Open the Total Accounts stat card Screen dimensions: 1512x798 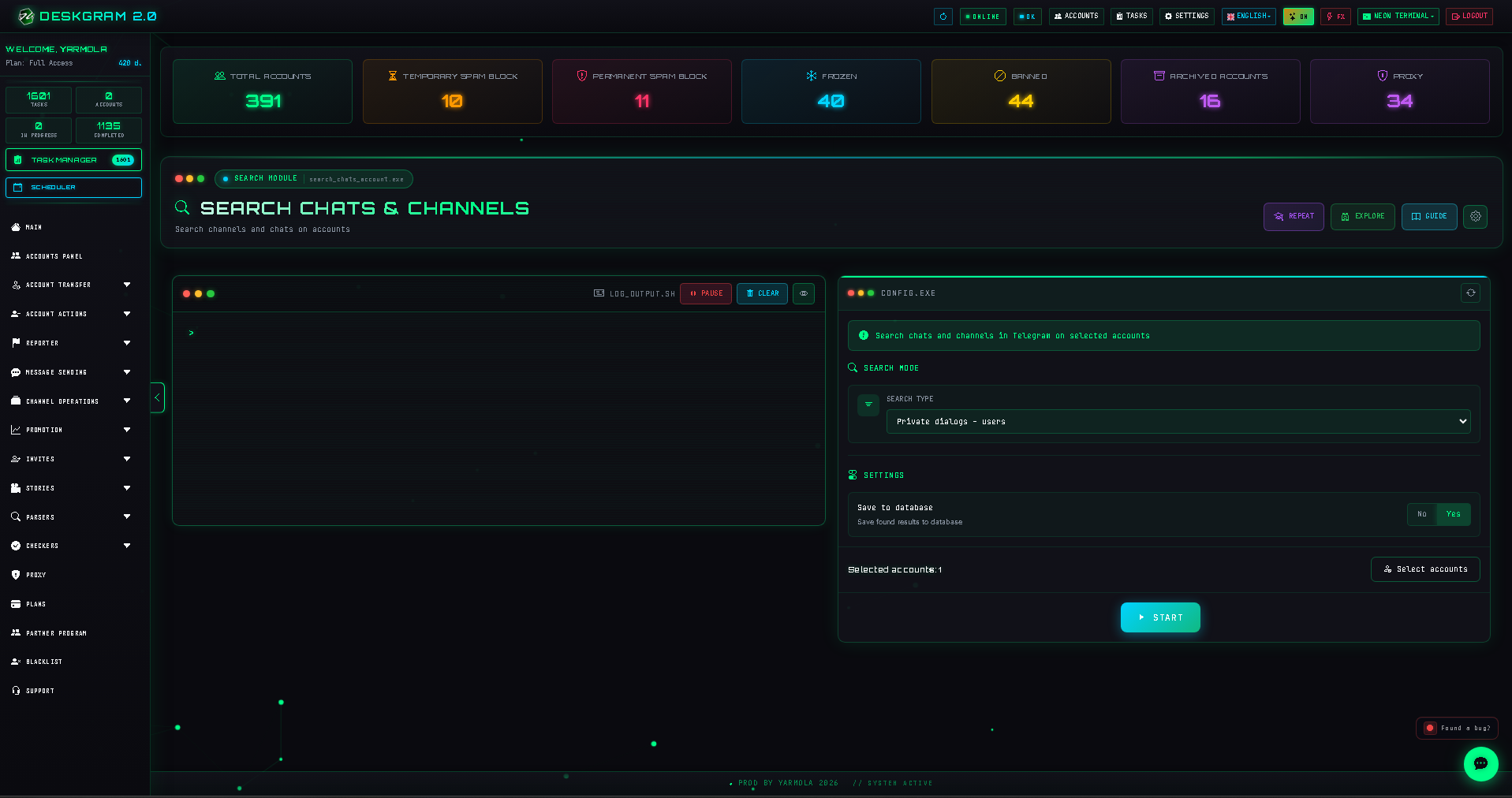coord(263,91)
